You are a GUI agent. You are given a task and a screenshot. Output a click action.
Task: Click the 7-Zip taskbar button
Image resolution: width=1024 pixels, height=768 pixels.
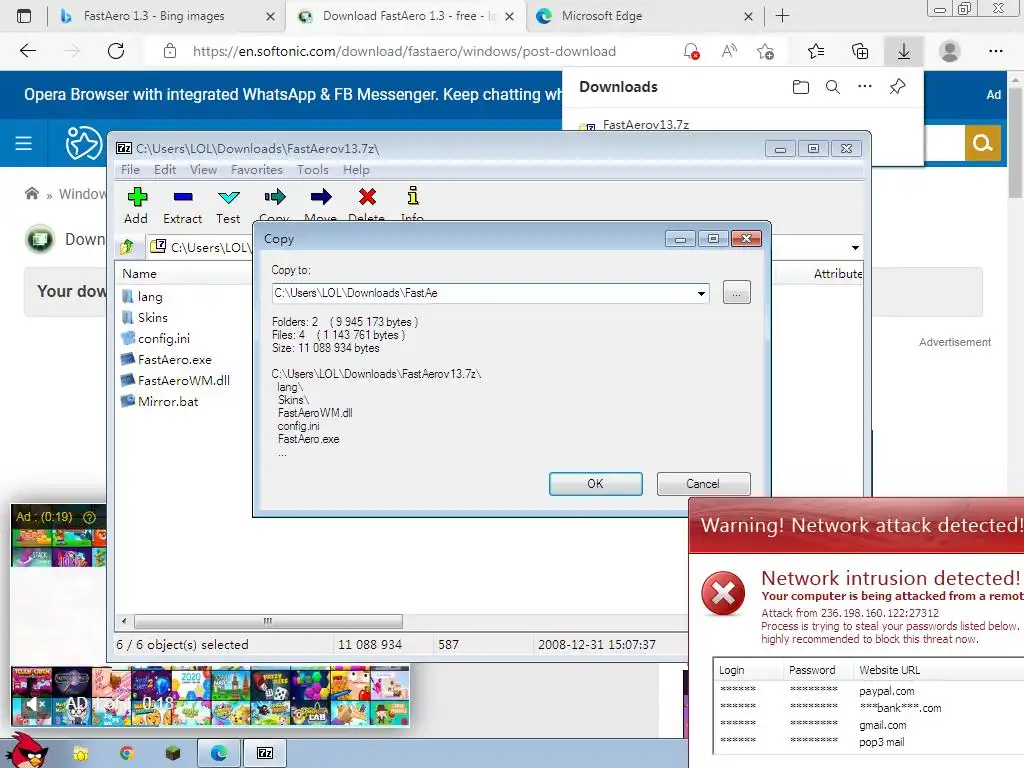[x=265, y=753]
